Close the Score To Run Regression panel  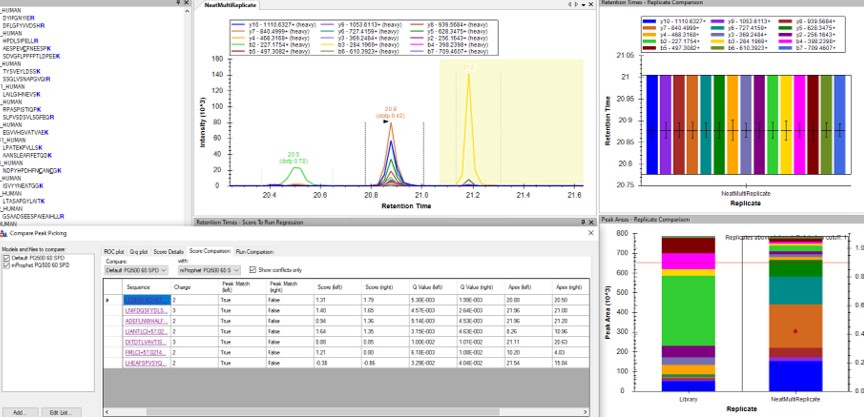pos(591,222)
